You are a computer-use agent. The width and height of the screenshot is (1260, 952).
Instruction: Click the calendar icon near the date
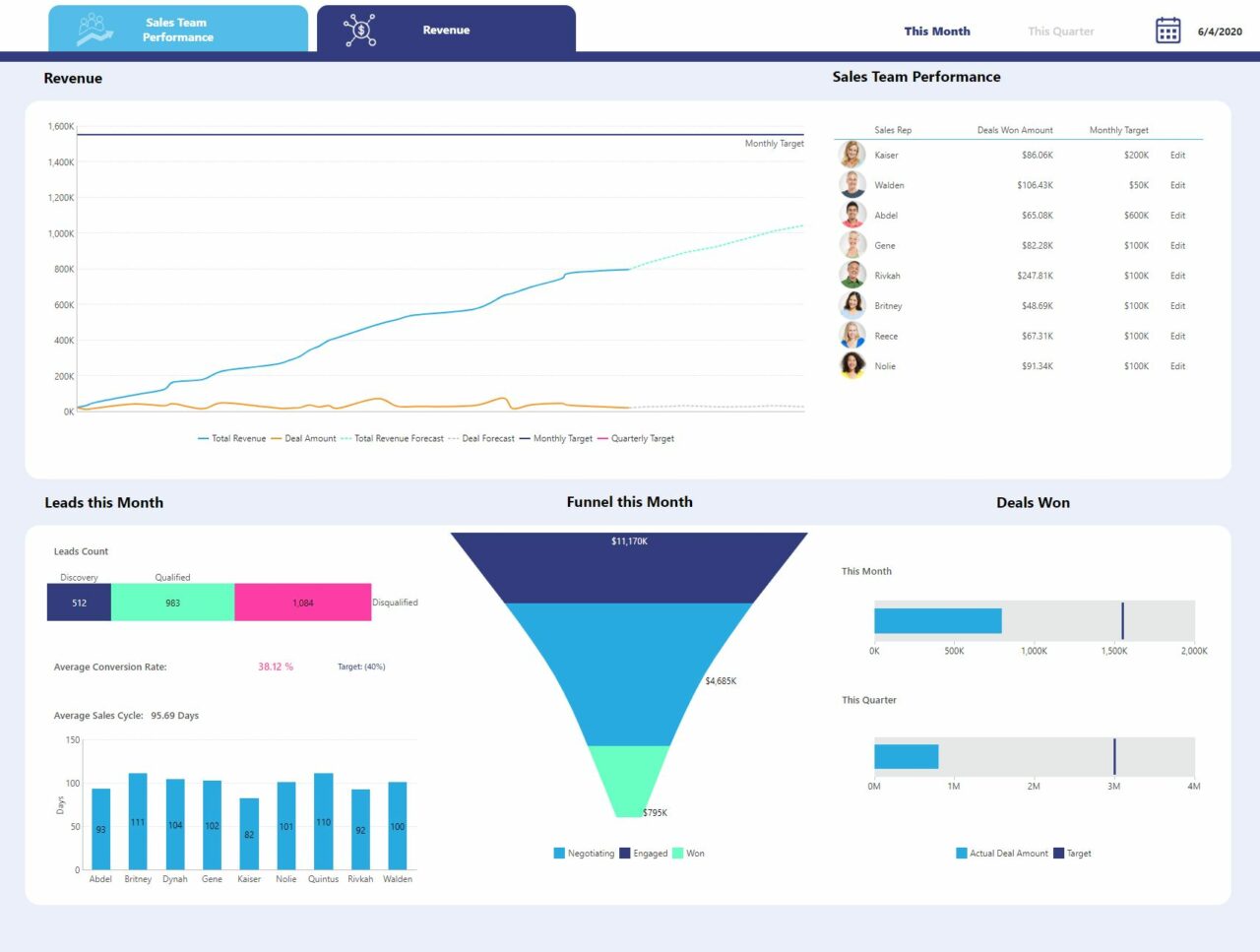point(1167,31)
